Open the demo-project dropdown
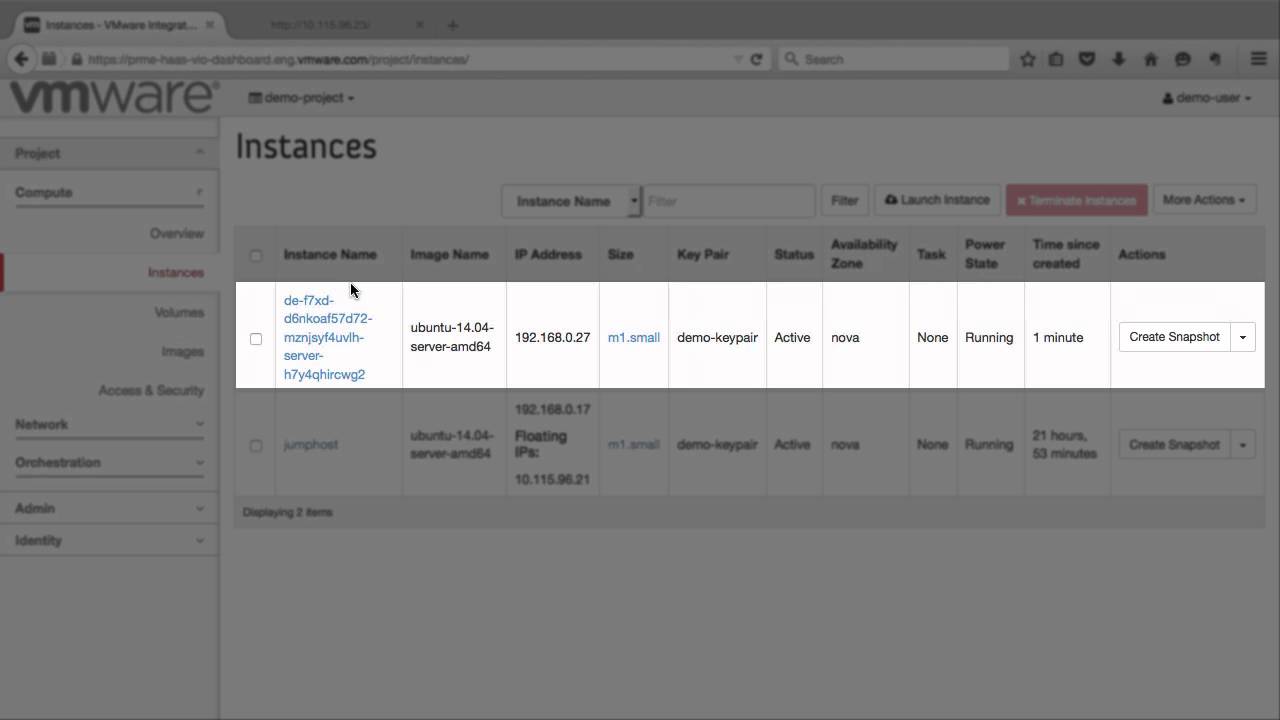This screenshot has height=720, width=1280. tap(301, 98)
